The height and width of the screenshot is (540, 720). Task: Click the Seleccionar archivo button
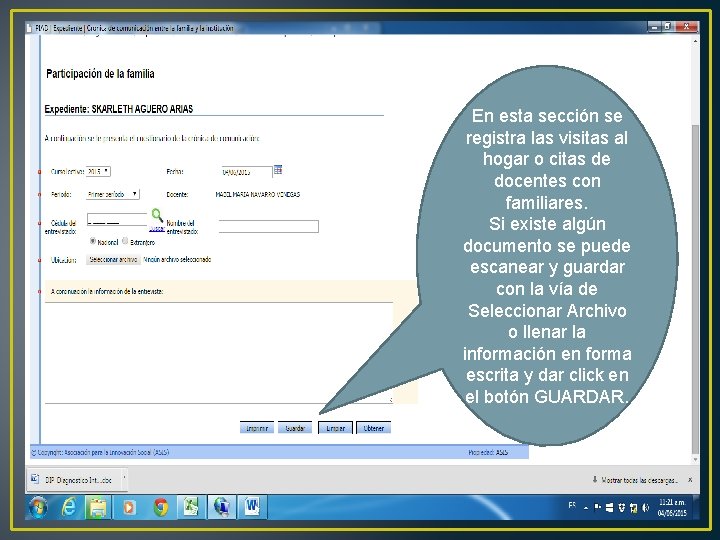coord(113,260)
